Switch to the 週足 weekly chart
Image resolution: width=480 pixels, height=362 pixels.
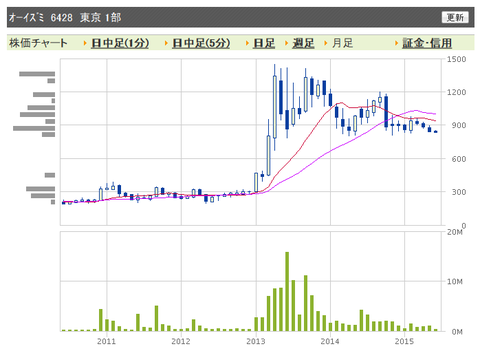pos(303,43)
